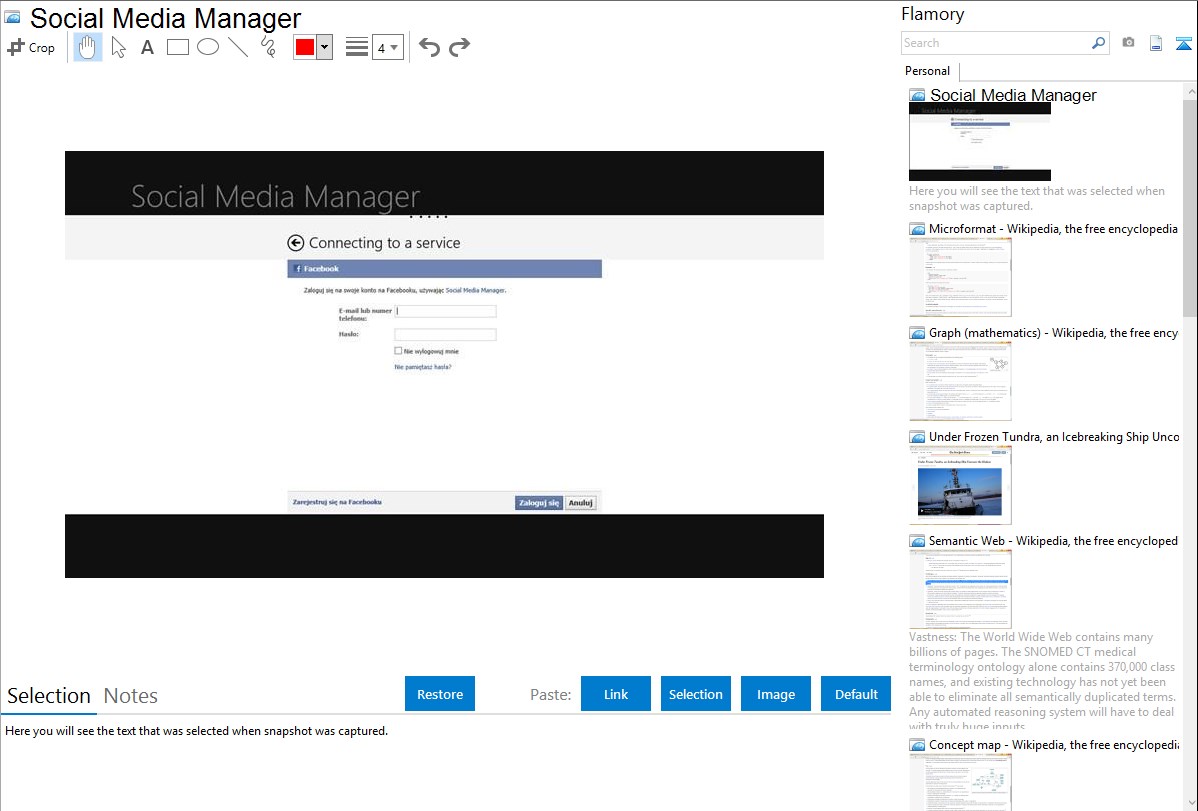Click the icon beside Under Frozen Tundra entry
The width and height of the screenshot is (1198, 811).
(918, 436)
